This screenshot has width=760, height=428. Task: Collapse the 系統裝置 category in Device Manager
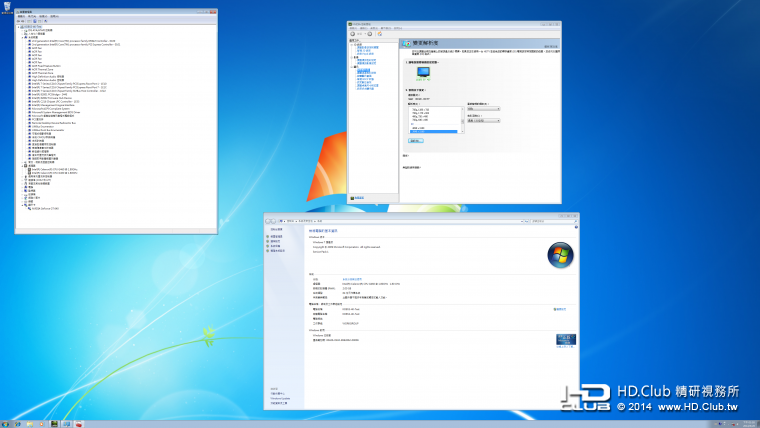click(x=22, y=38)
